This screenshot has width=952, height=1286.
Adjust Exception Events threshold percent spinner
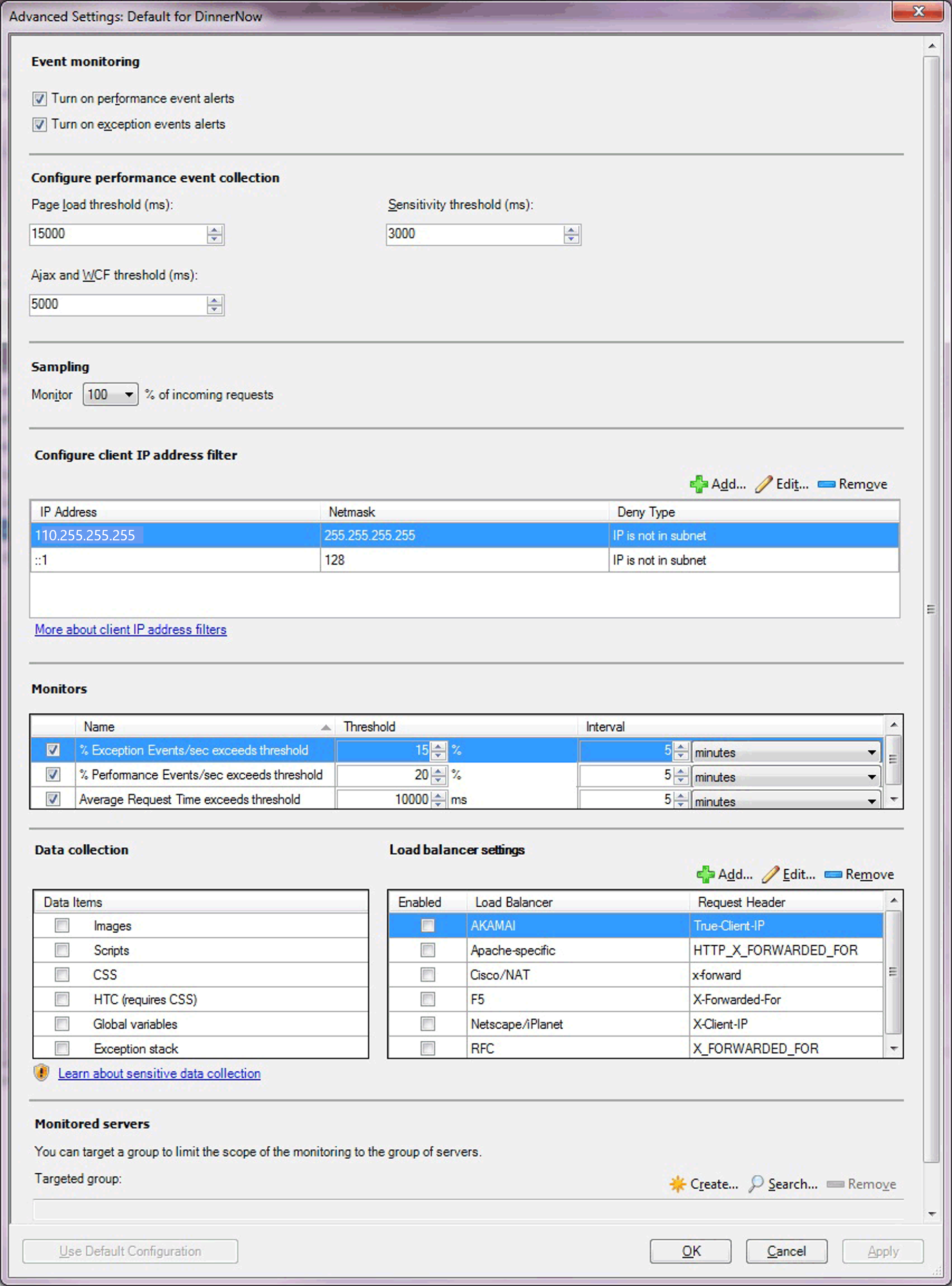click(x=439, y=750)
